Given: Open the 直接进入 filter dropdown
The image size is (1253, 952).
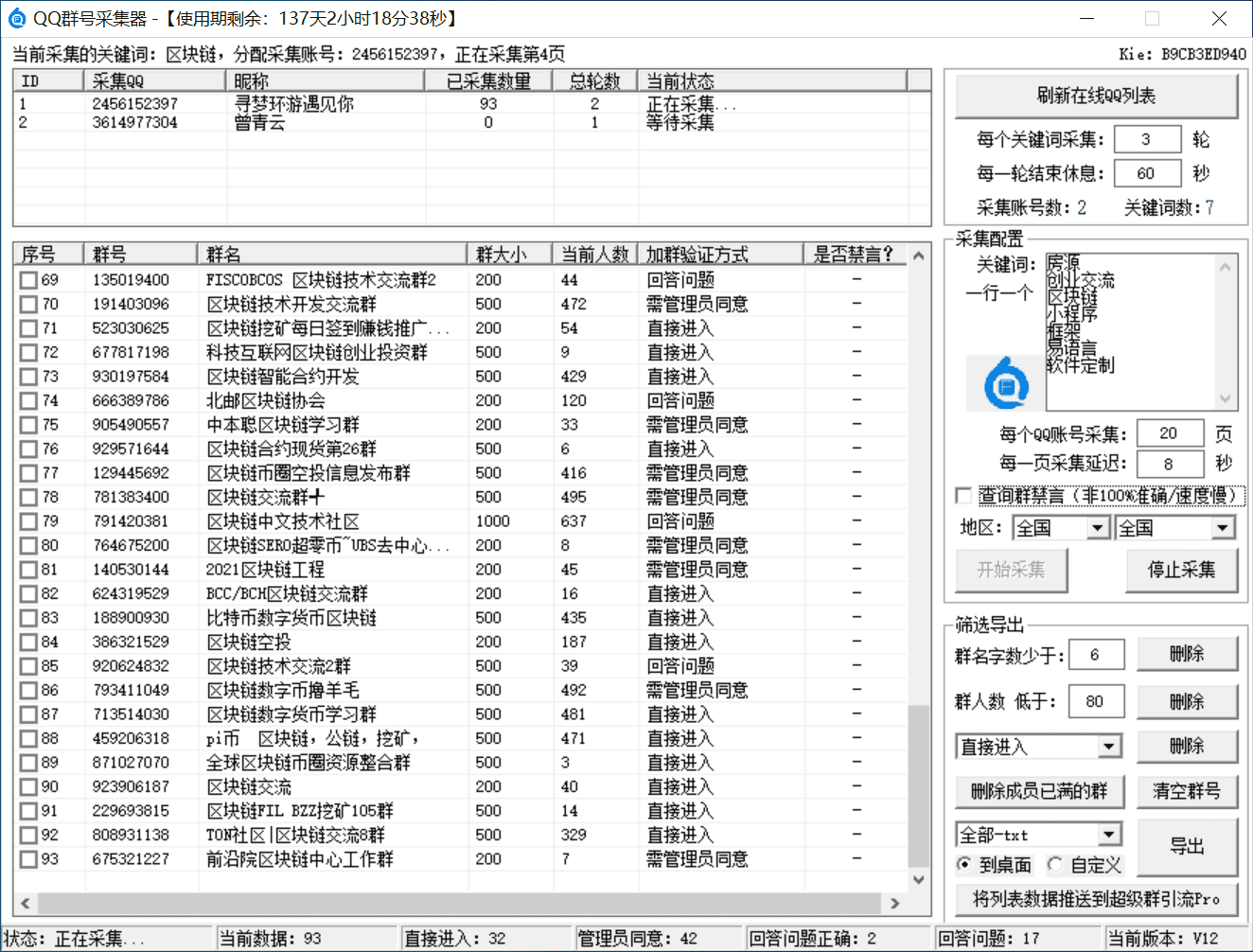Looking at the screenshot, I should 1109,747.
